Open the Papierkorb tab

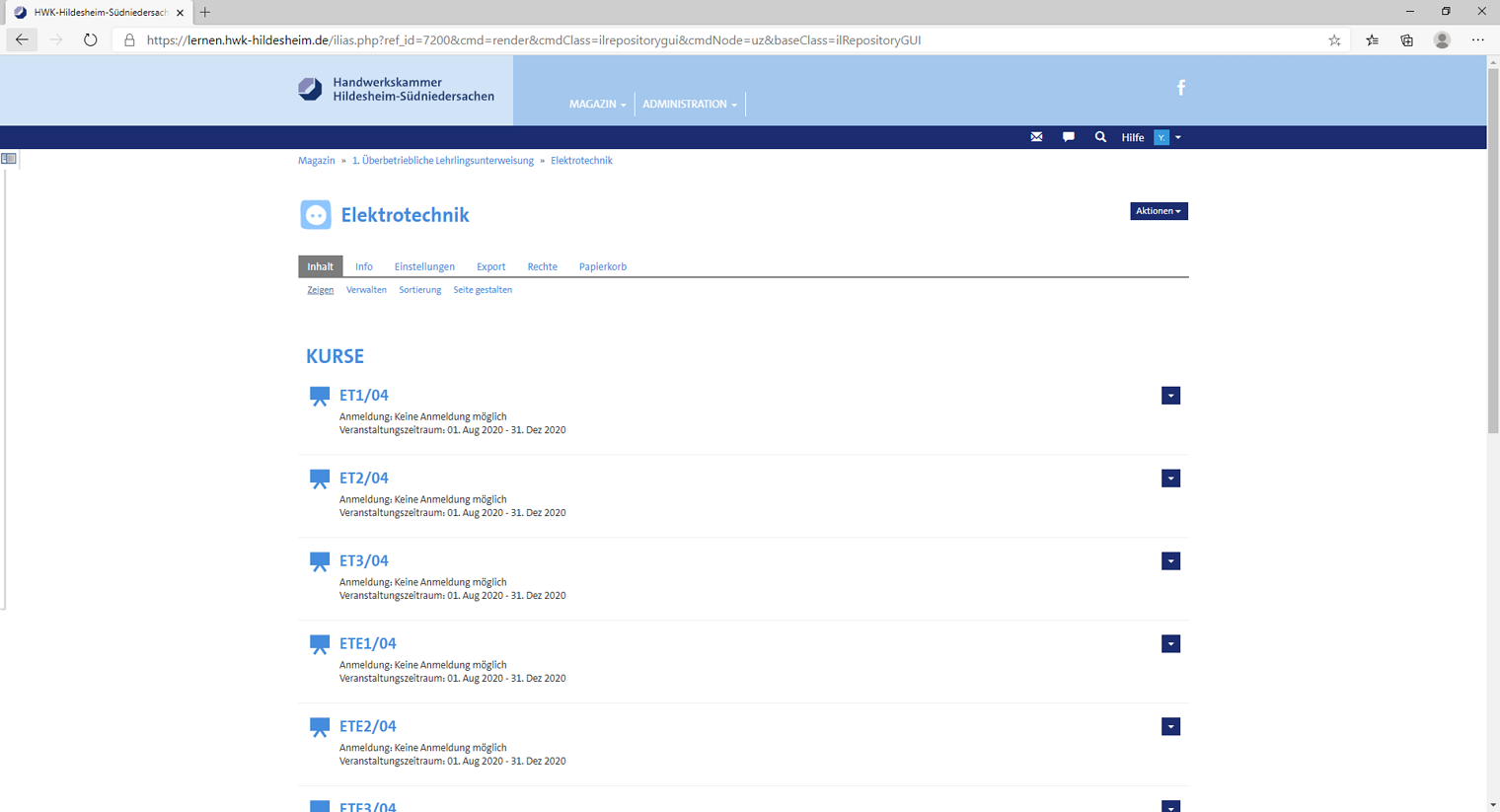602,266
